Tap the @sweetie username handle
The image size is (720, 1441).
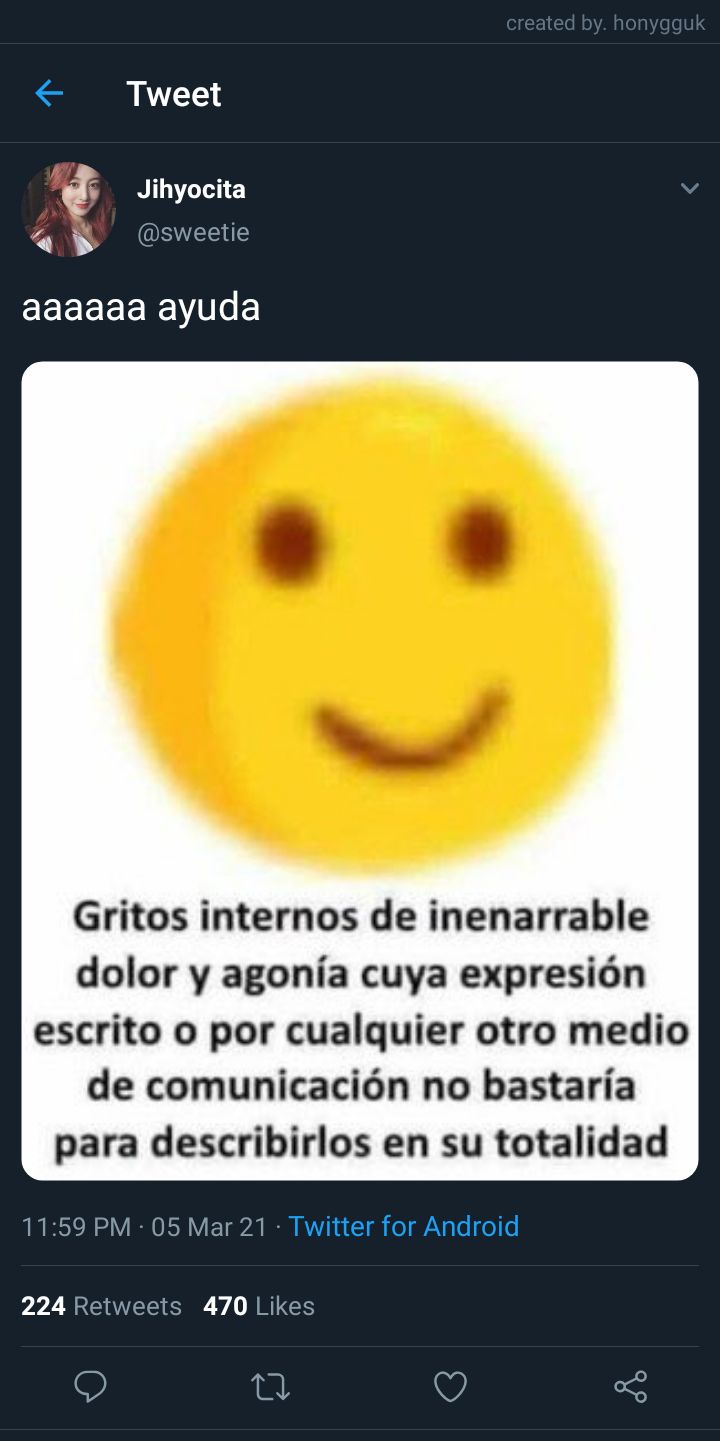pyautogui.click(x=193, y=232)
